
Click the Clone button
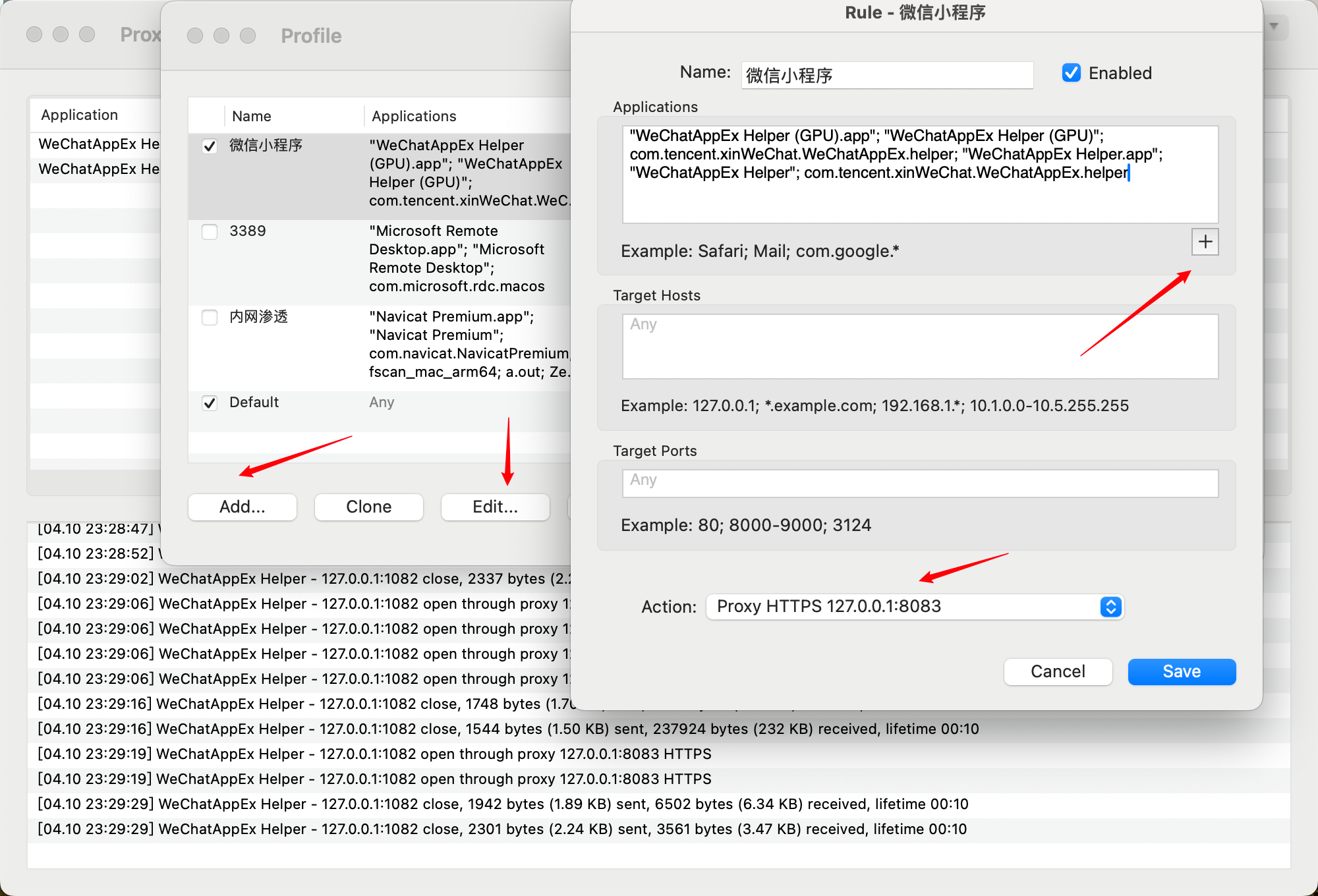369,507
